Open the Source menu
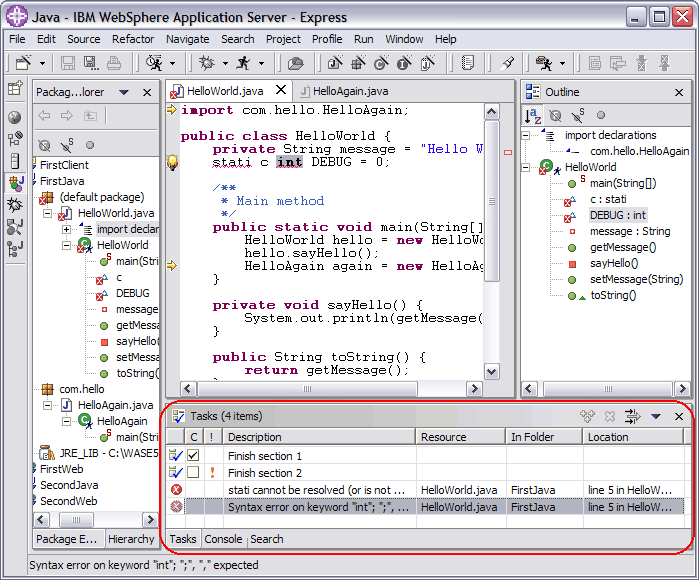699x580 pixels. (x=84, y=39)
